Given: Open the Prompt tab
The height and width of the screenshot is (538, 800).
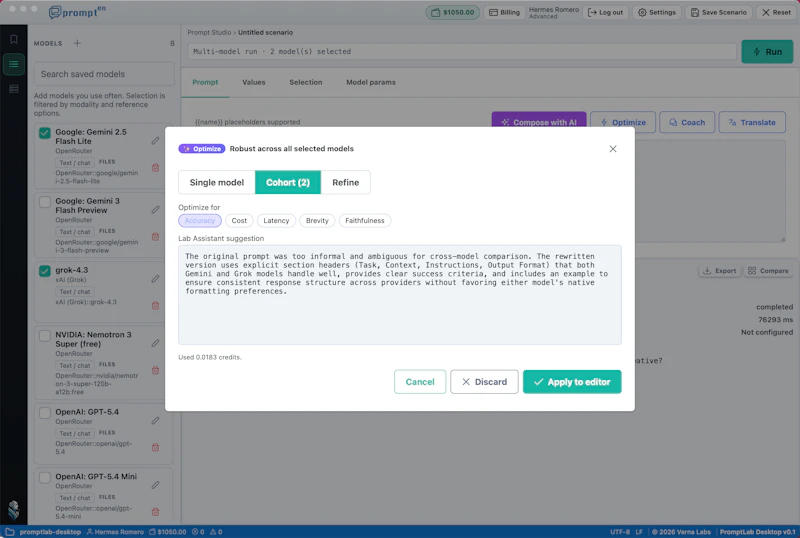Looking at the screenshot, I should point(205,82).
